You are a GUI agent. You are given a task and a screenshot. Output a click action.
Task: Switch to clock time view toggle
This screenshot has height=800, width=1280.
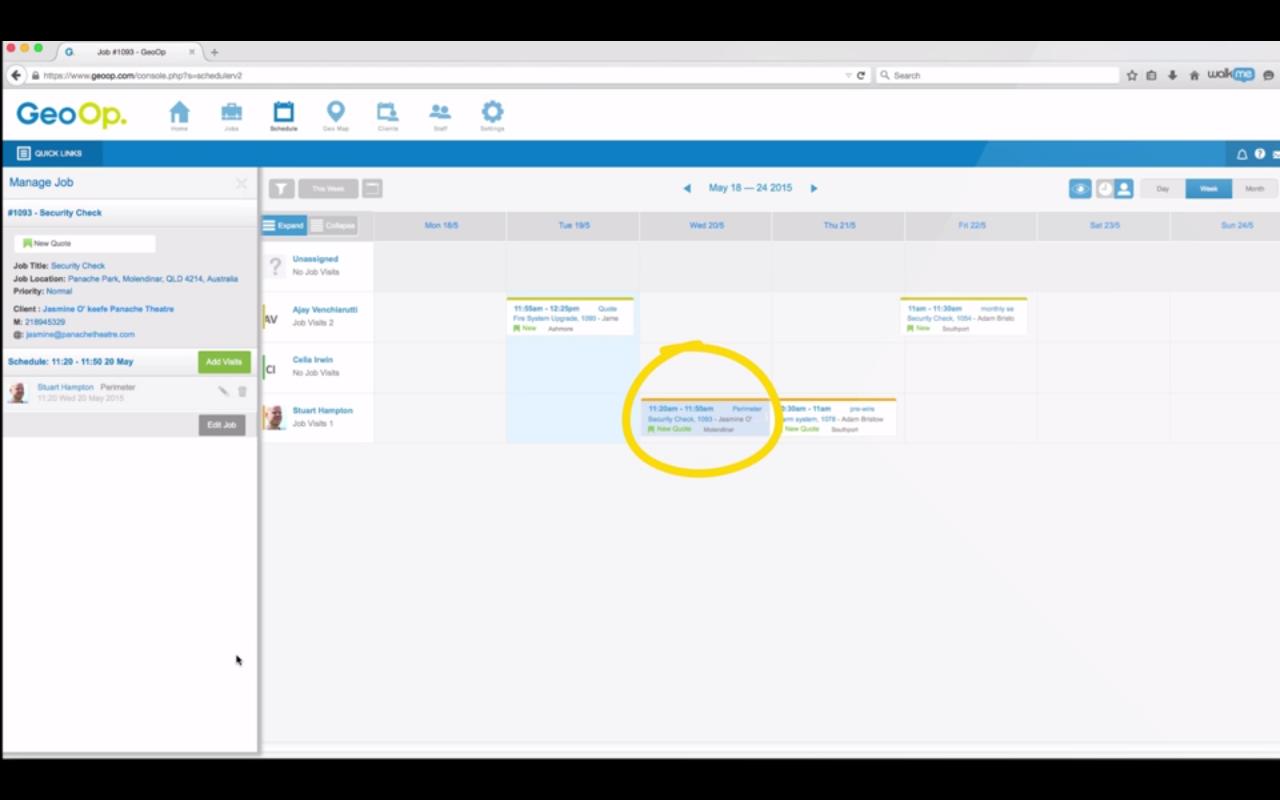pyautogui.click(x=1104, y=188)
